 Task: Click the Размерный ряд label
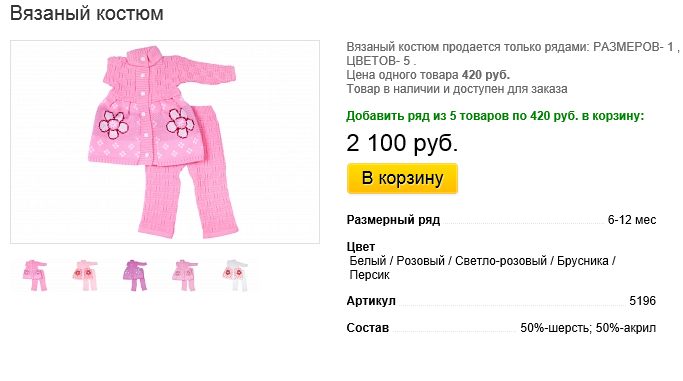point(393,220)
